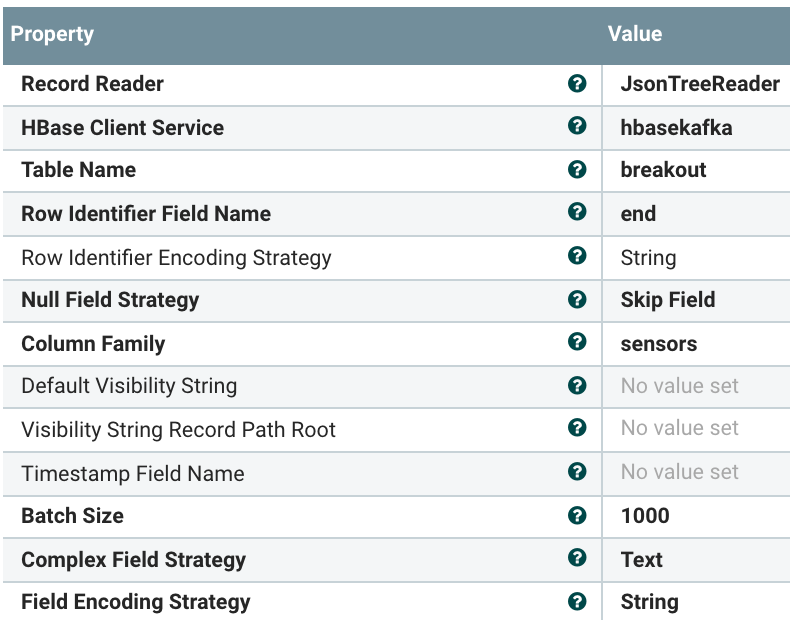
Task: Select the Complex Field Strategy value Text
Action: click(641, 560)
